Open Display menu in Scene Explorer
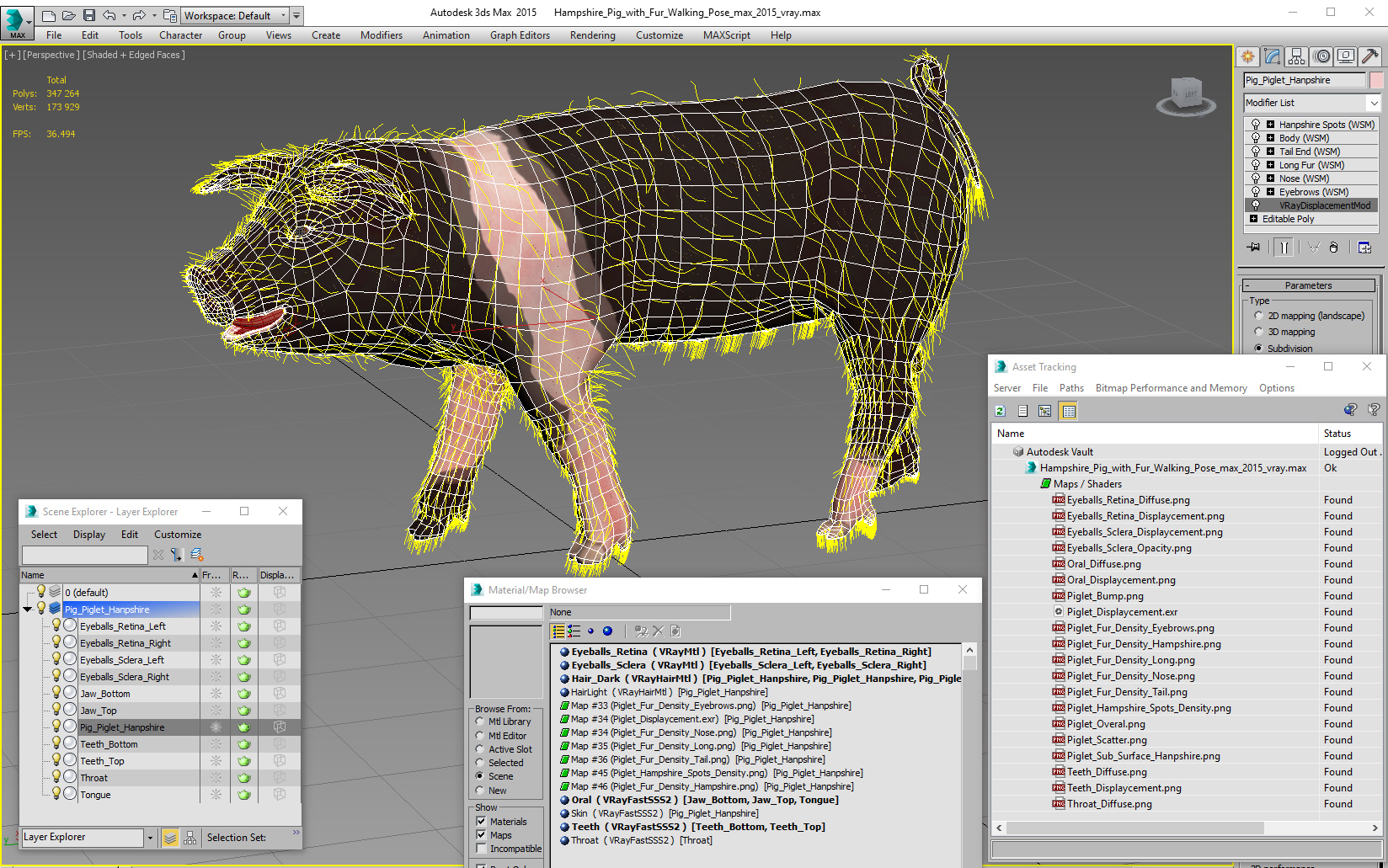 point(89,535)
